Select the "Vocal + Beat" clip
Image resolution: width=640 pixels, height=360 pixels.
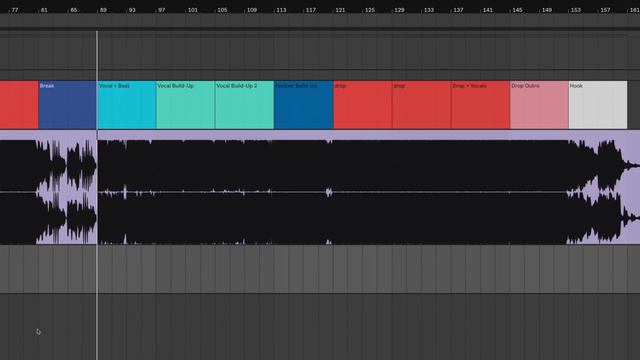coord(127,105)
